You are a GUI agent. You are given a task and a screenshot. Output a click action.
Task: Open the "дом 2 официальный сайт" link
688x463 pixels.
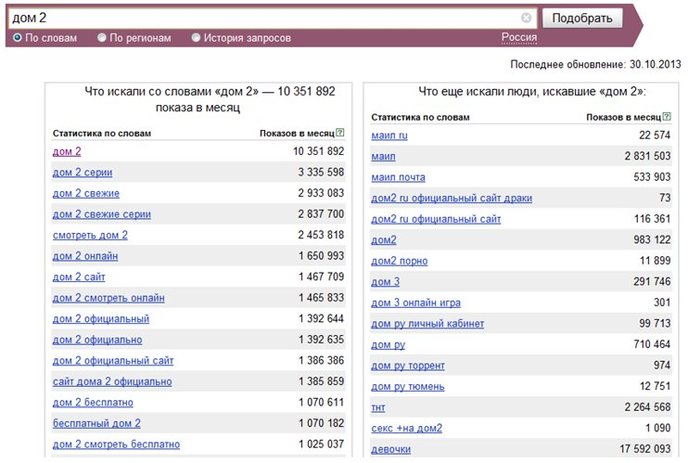click(x=113, y=361)
